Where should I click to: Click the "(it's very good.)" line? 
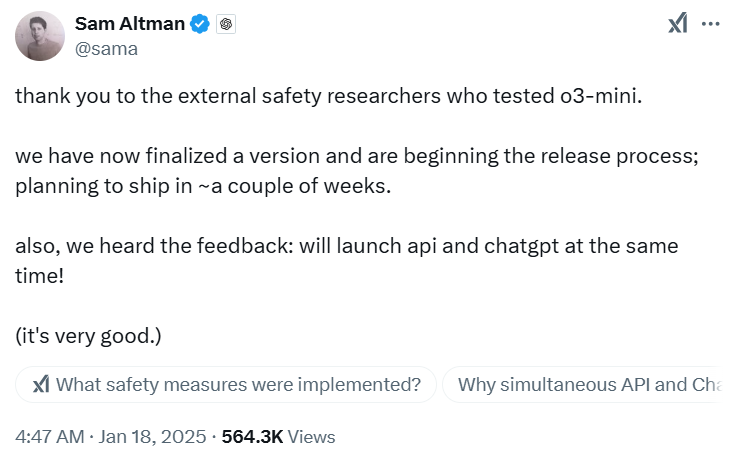coord(88,335)
